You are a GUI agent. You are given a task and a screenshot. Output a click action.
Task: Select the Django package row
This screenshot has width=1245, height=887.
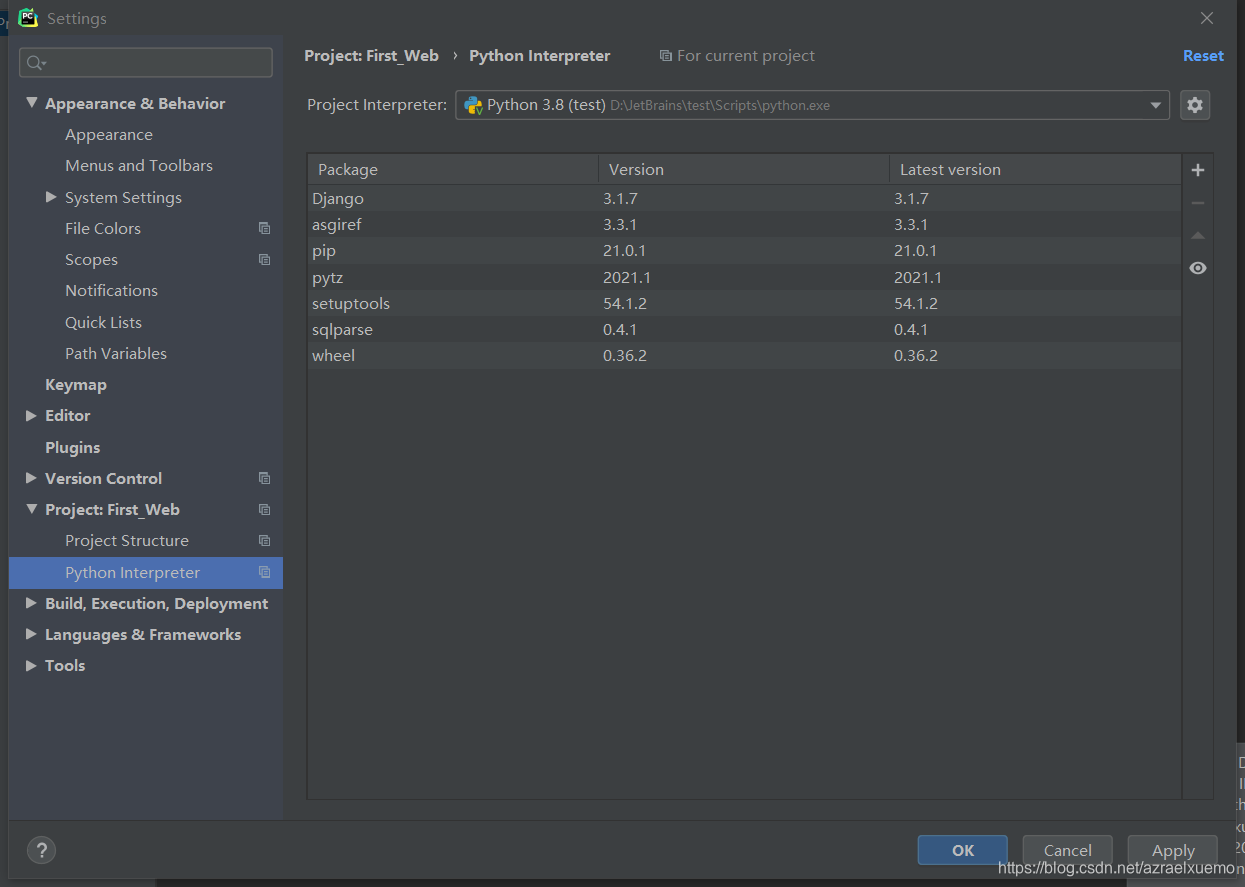point(744,198)
